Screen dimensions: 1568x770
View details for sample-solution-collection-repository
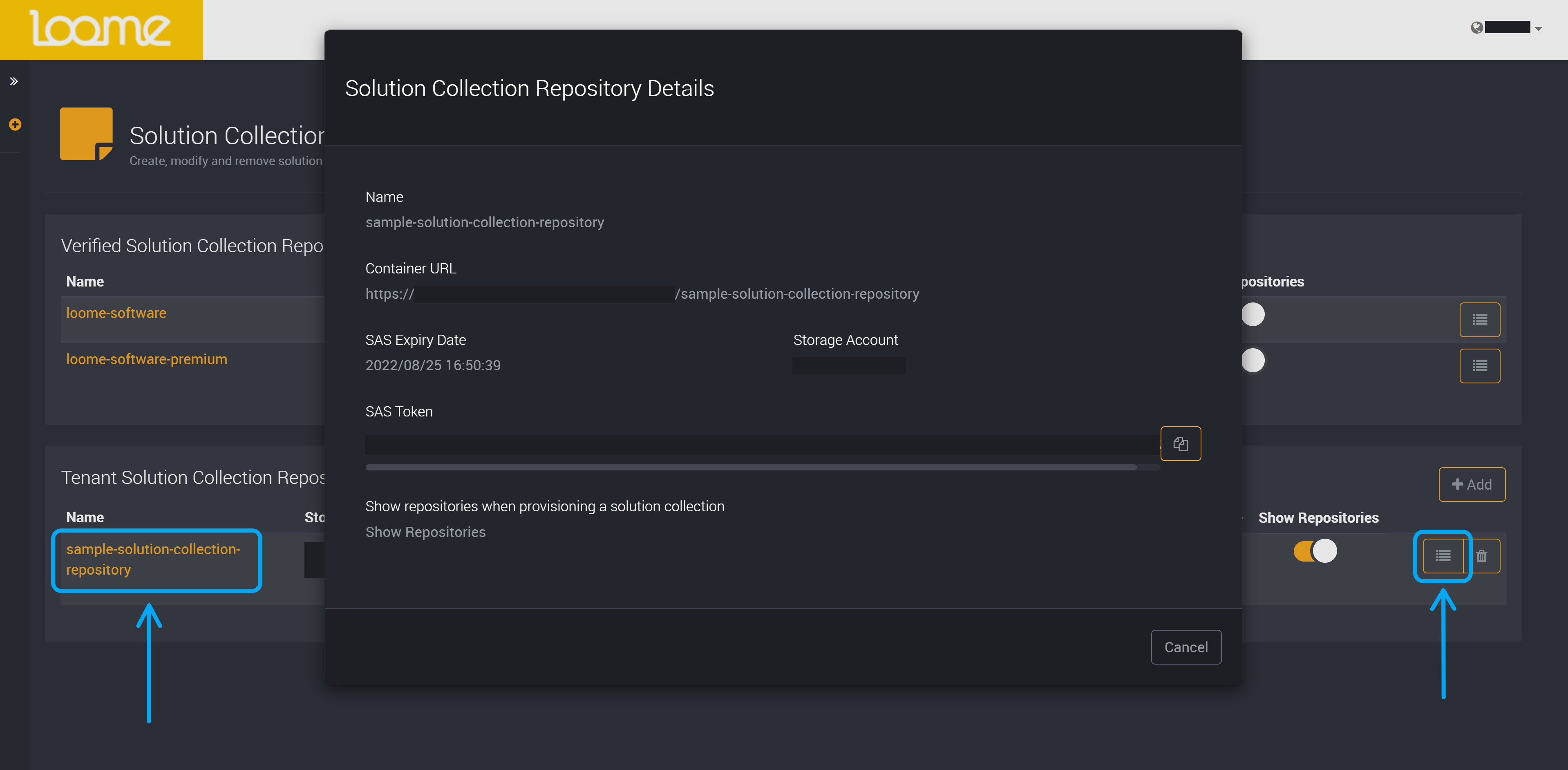[x=1443, y=556]
